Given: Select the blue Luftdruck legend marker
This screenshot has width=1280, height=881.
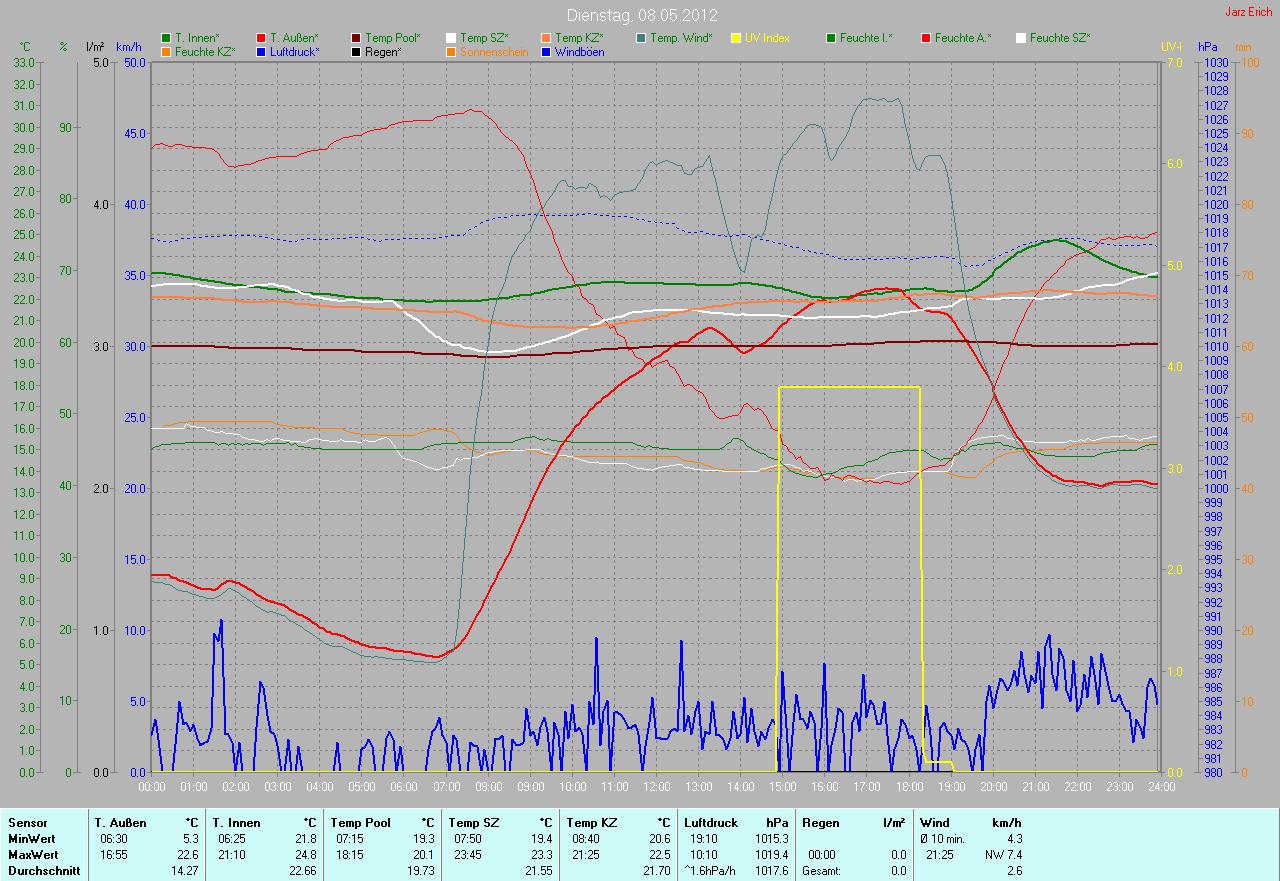Looking at the screenshot, I should tap(261, 52).
